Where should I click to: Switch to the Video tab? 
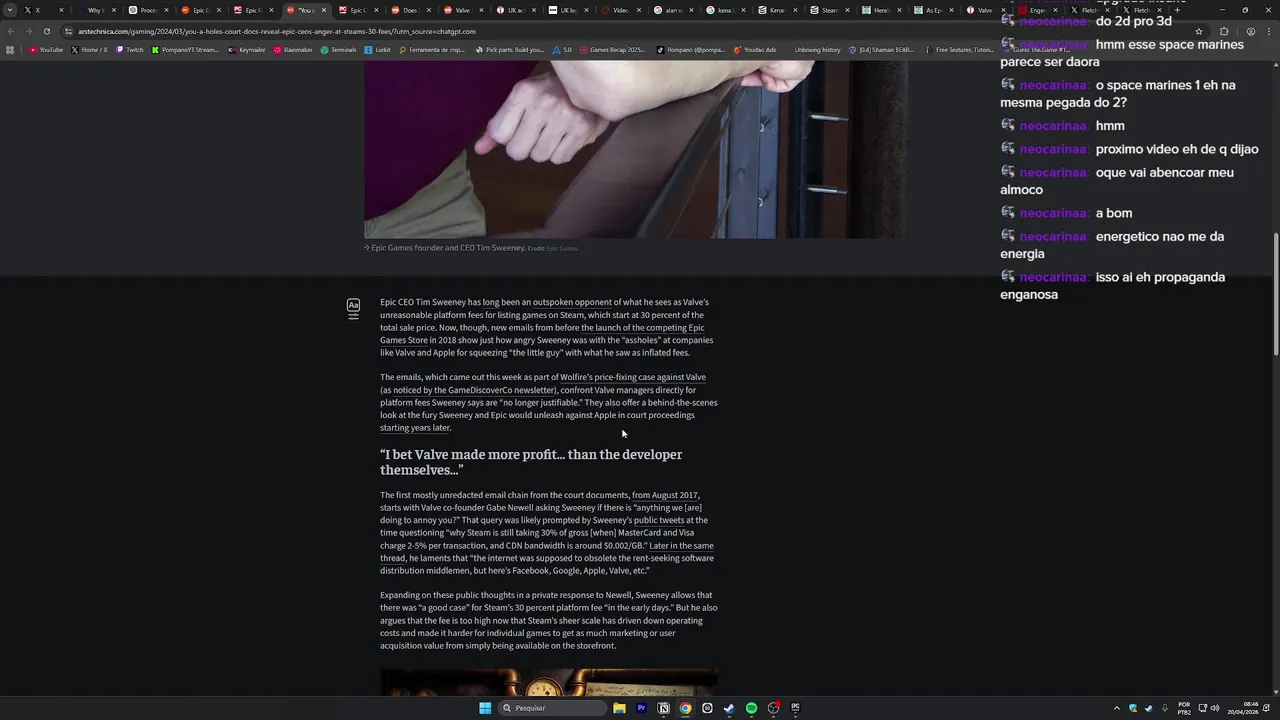point(620,10)
